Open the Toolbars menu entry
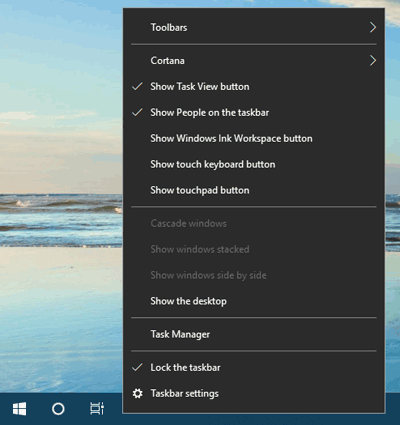This screenshot has height=425, width=400. (254, 27)
